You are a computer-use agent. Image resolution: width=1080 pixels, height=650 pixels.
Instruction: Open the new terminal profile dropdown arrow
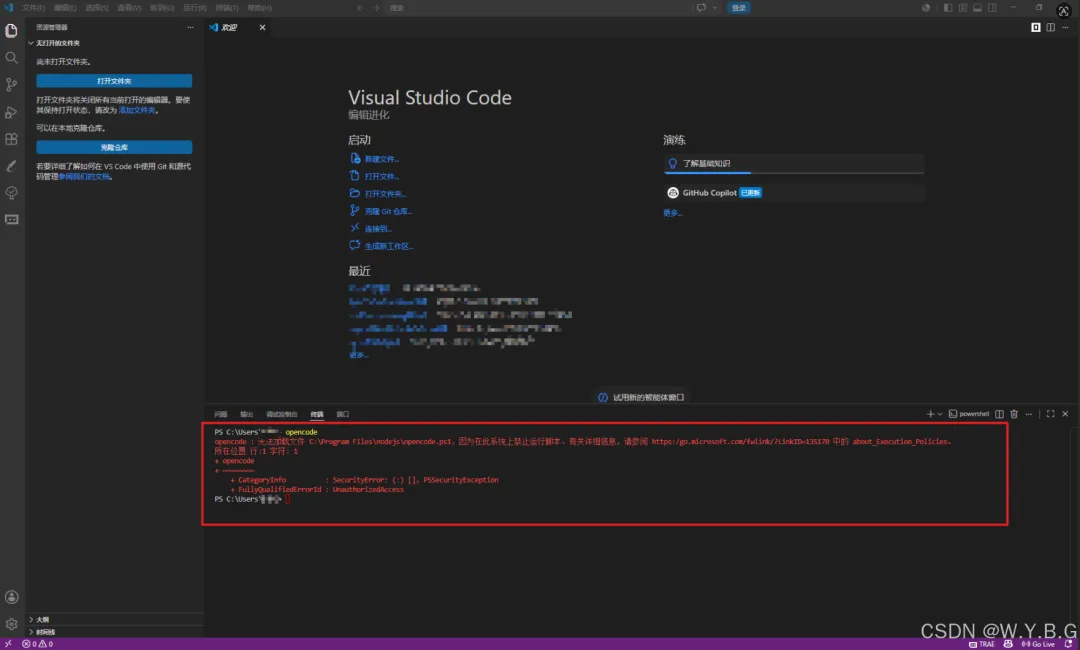939,414
